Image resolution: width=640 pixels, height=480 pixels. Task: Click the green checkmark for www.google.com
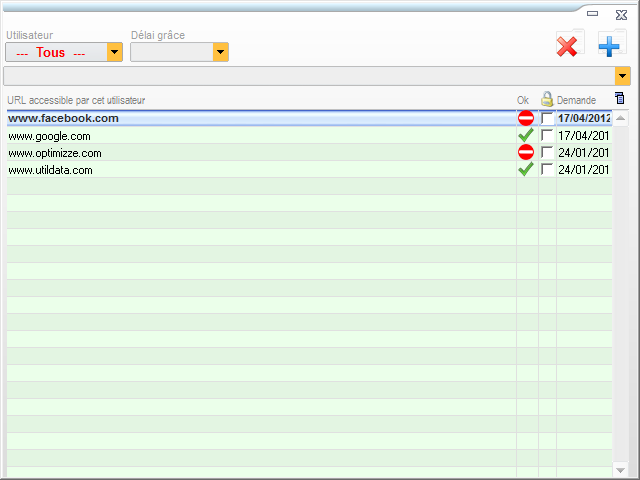pyautogui.click(x=526, y=135)
